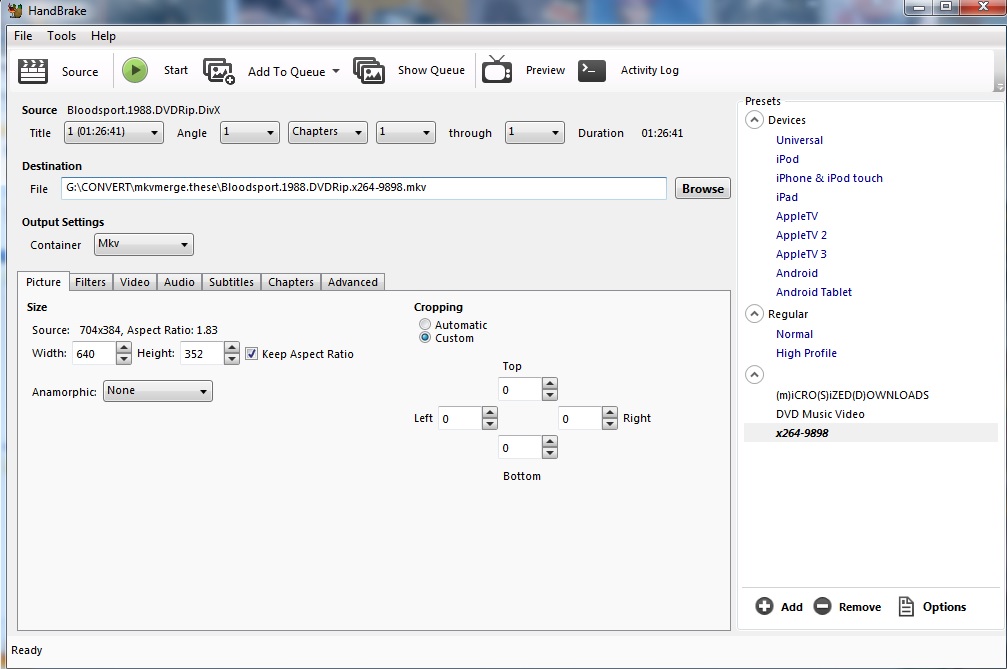Select the iPad preset

[787, 197]
